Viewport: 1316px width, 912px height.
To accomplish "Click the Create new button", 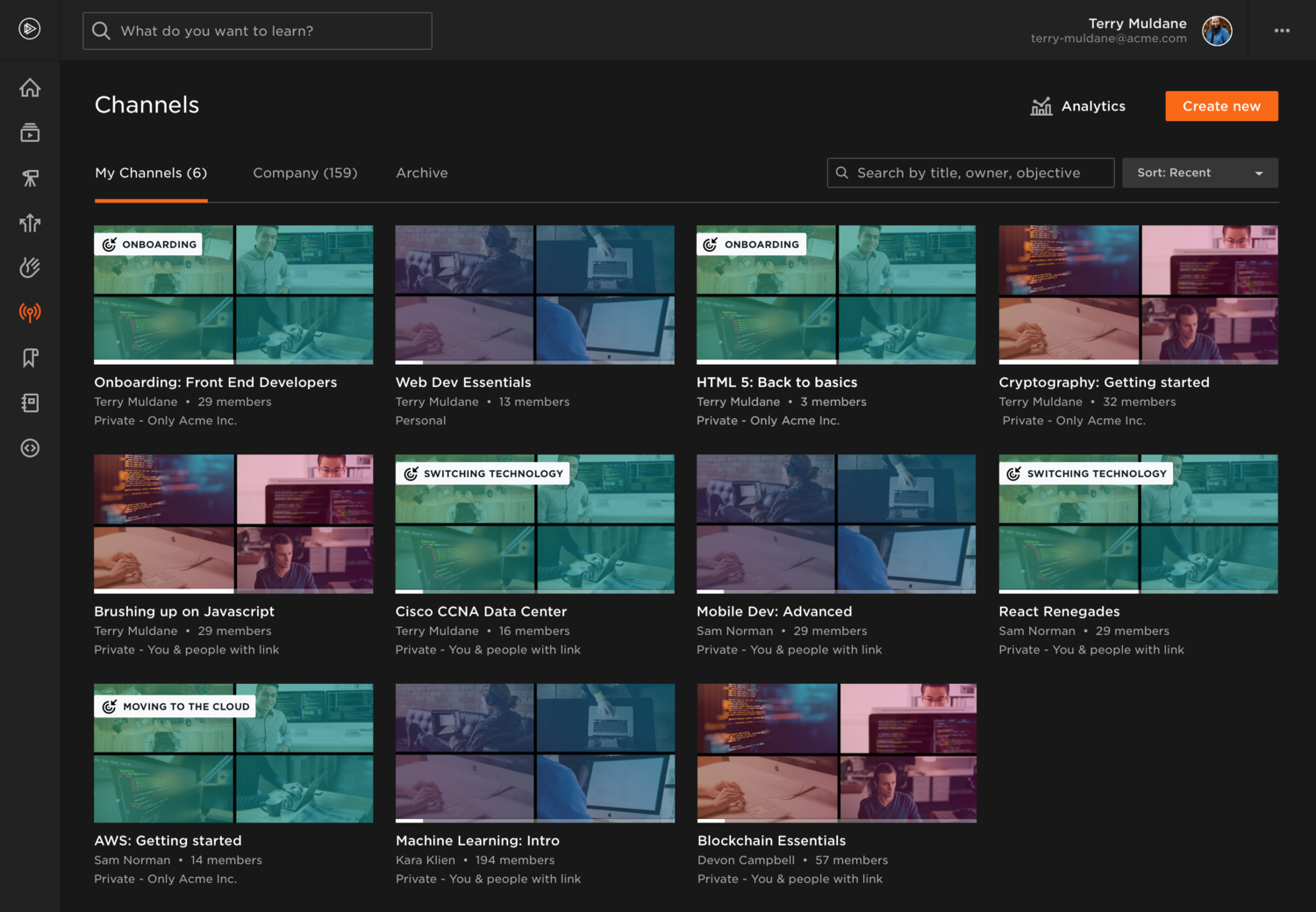I will pyautogui.click(x=1221, y=105).
